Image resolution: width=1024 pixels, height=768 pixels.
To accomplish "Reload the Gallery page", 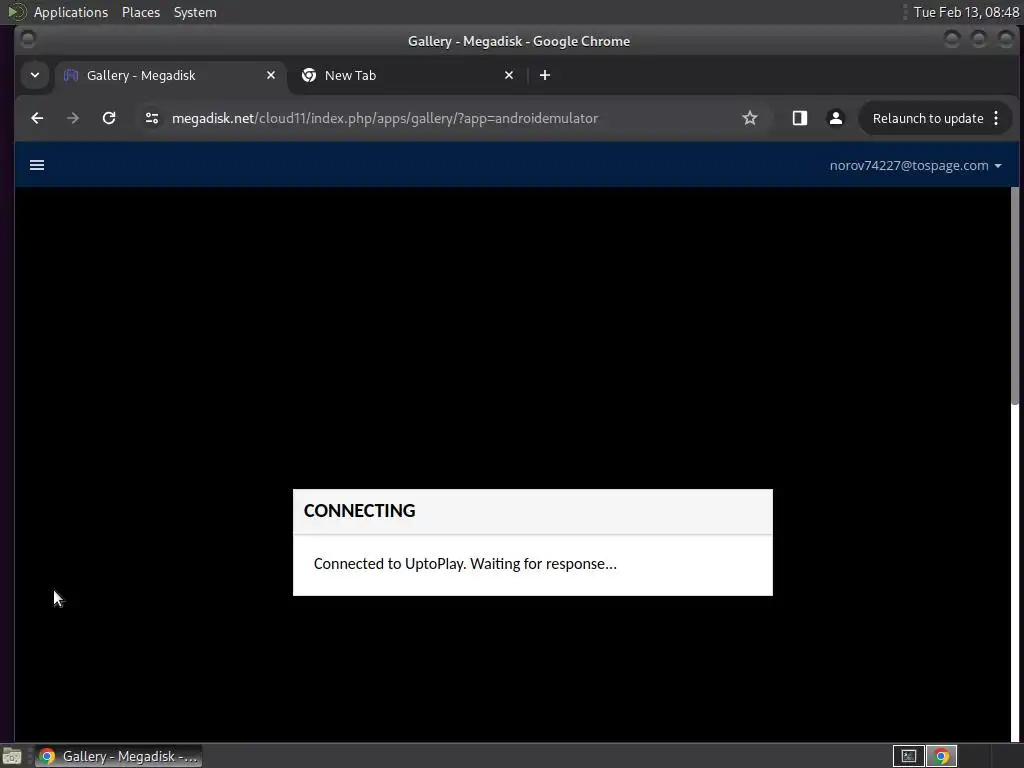I will [109, 118].
